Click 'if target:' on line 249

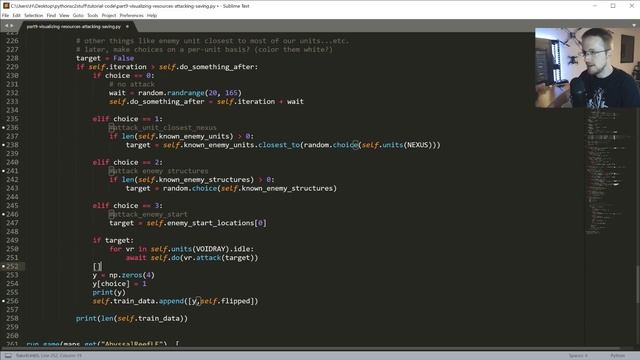point(113,240)
